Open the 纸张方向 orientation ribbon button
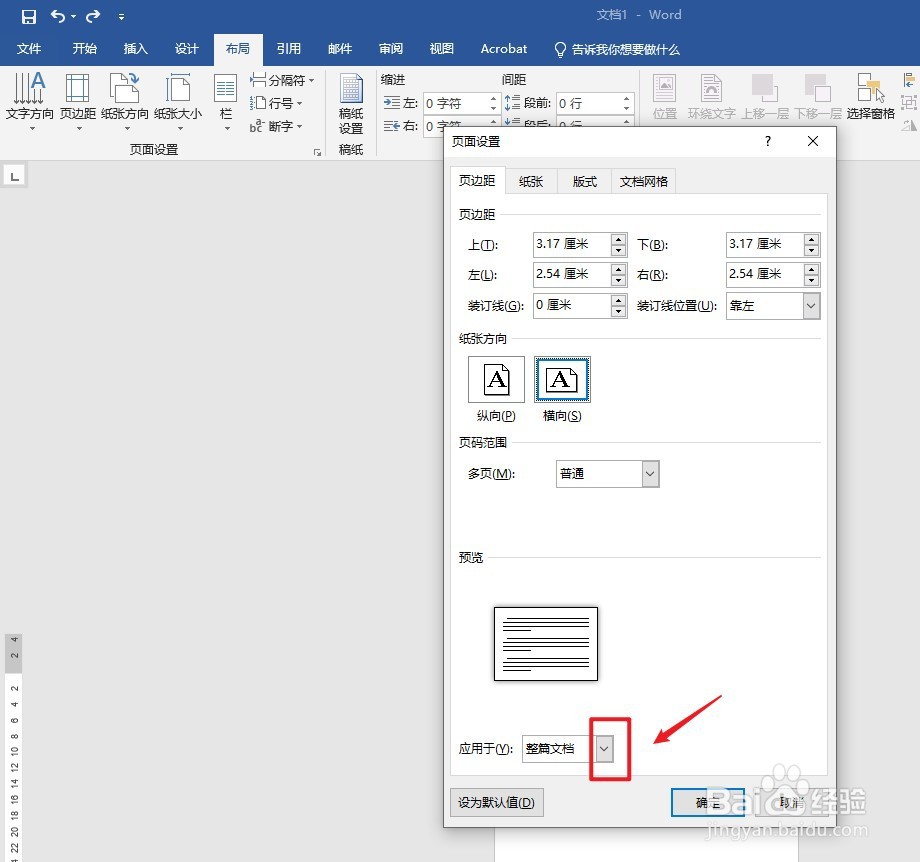Screen dimensions: 920x862 pos(124,100)
